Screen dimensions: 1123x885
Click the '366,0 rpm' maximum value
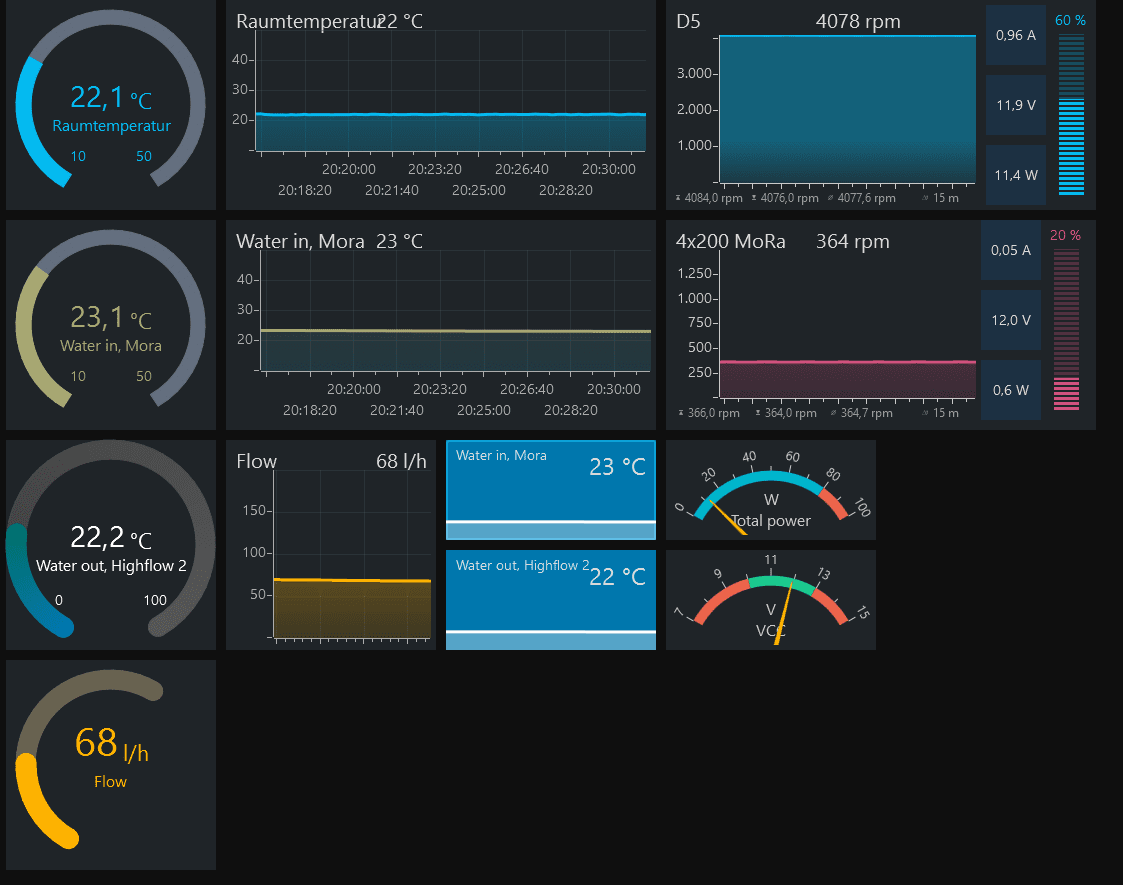[713, 413]
